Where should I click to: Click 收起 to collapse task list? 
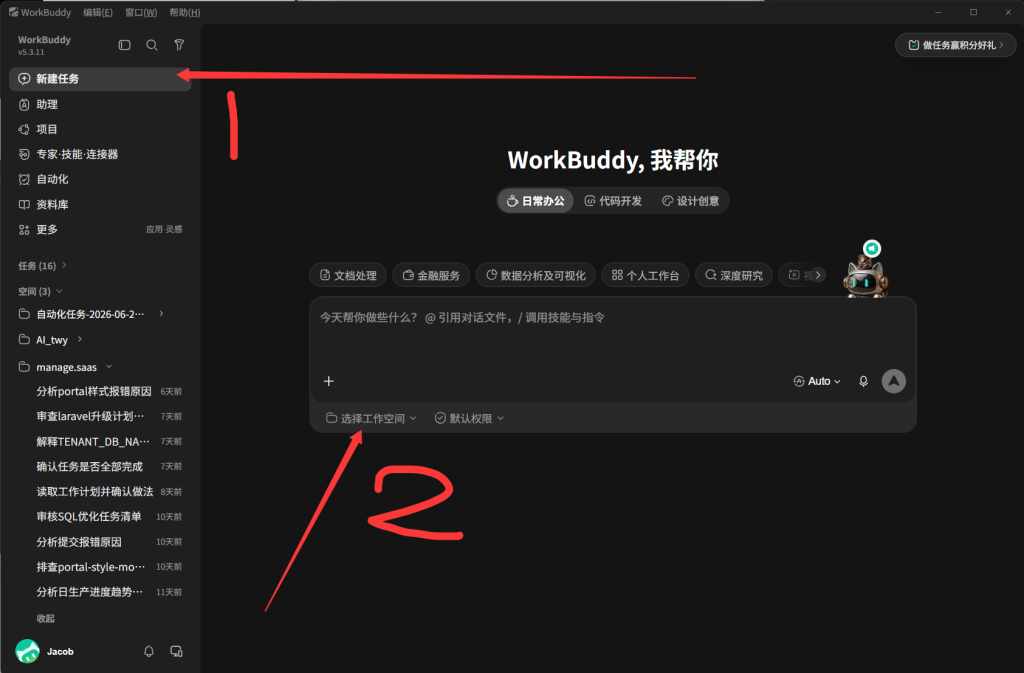coord(46,618)
